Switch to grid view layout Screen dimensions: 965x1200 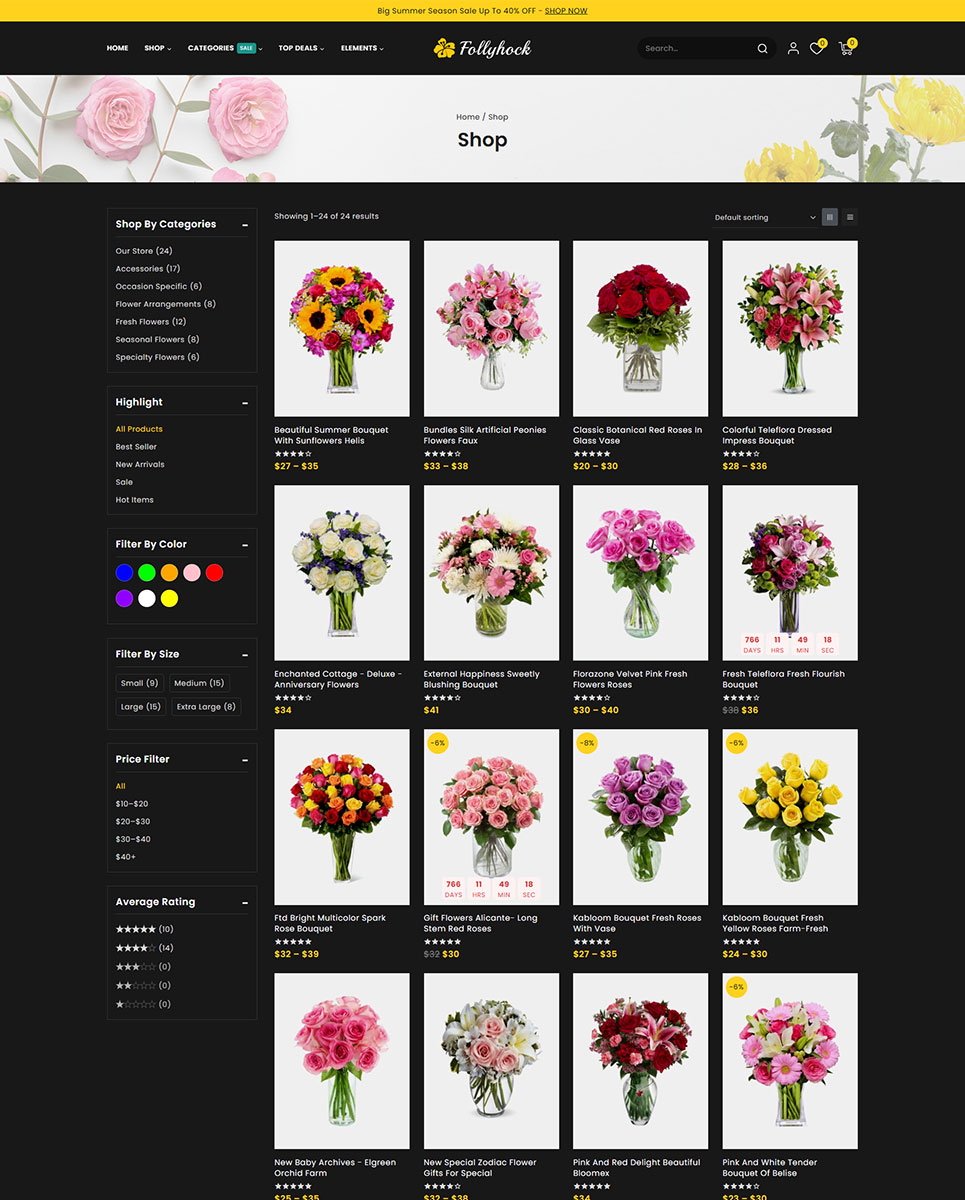(x=829, y=217)
